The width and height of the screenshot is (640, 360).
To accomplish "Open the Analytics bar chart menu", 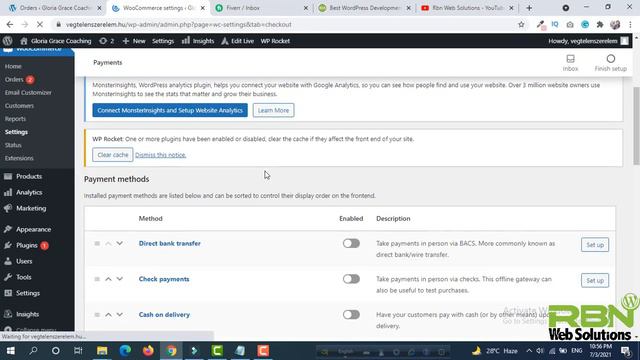I will point(8,192).
